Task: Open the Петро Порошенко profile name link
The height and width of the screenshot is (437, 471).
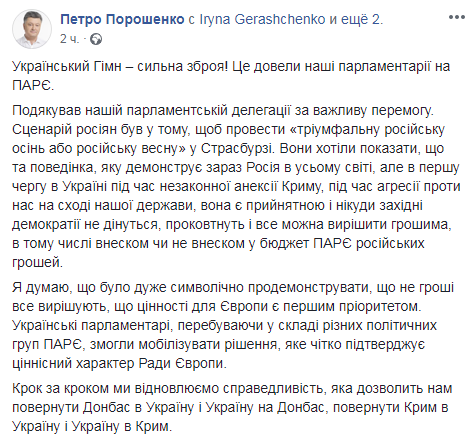Action: click(x=122, y=19)
